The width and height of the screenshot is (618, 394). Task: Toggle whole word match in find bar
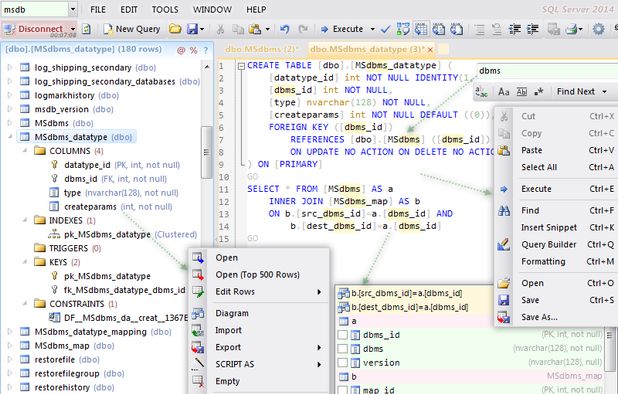click(x=521, y=92)
